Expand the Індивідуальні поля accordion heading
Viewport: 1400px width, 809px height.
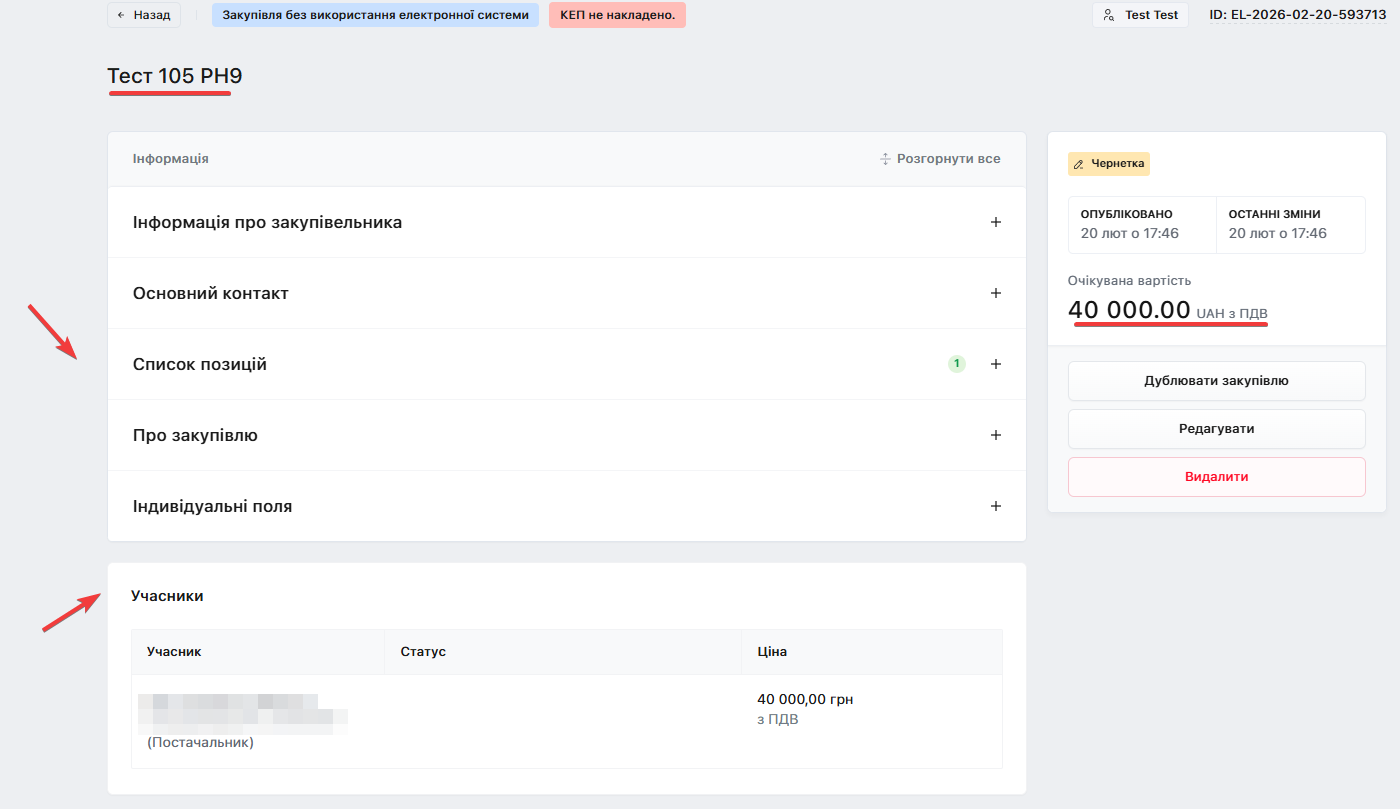coord(213,506)
